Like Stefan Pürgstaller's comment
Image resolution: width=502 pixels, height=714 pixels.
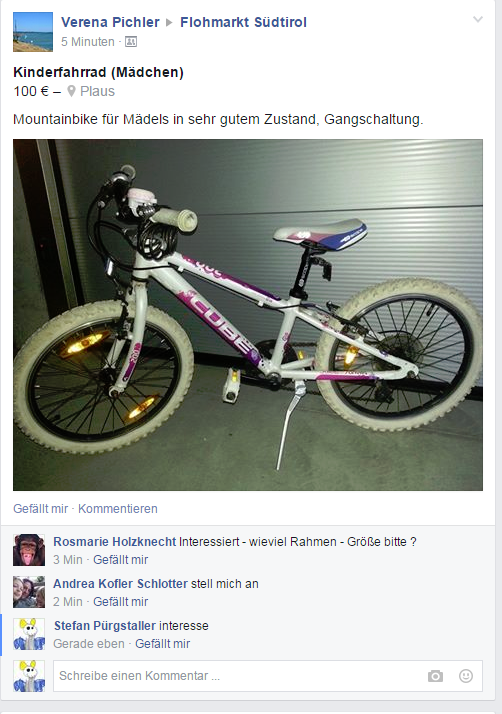click(x=163, y=643)
